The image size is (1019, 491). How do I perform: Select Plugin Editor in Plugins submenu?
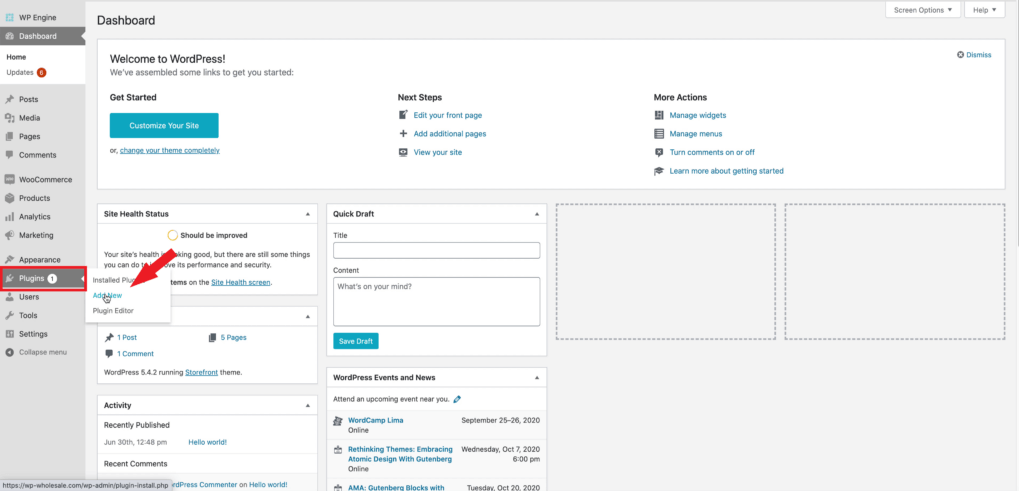pos(113,311)
